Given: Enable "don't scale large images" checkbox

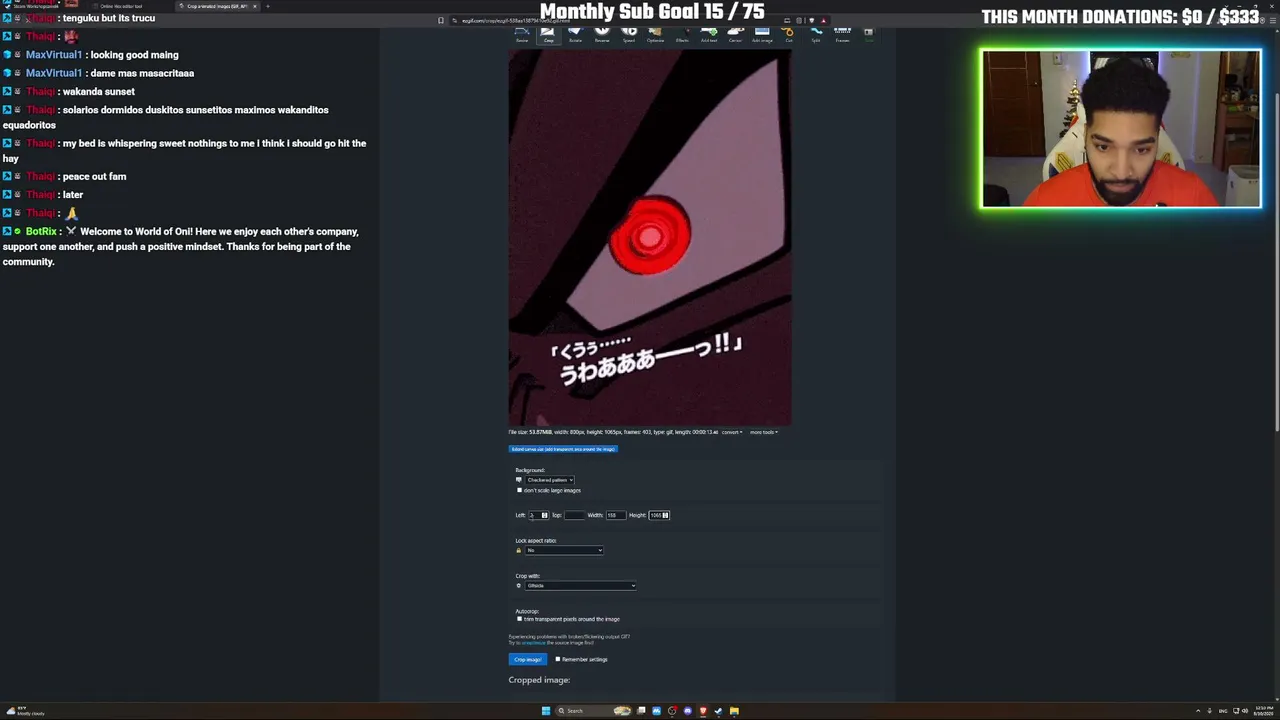Looking at the screenshot, I should (519, 490).
